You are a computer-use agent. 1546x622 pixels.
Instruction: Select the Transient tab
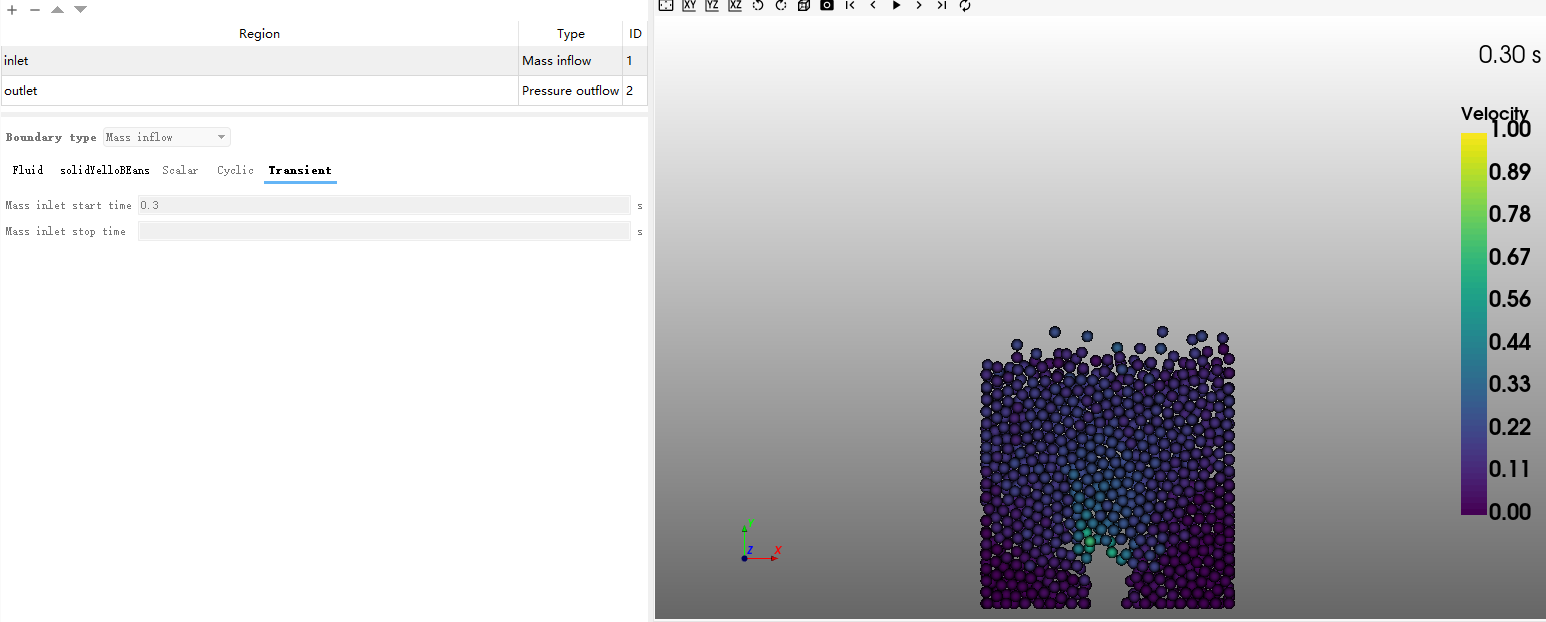tap(300, 170)
